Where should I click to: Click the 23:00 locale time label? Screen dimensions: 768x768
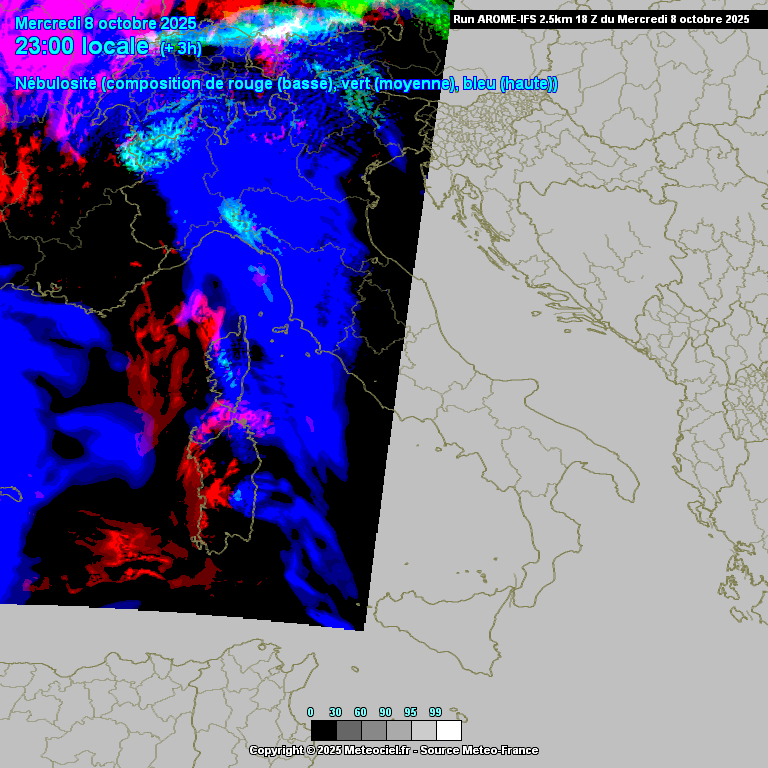pos(82,46)
